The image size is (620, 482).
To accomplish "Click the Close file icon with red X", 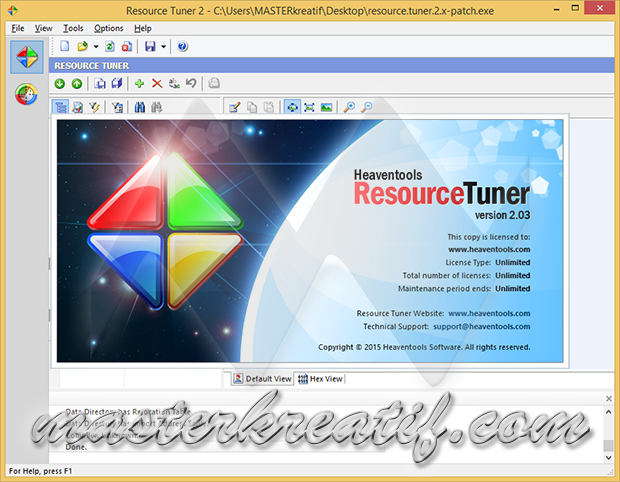I will click(127, 46).
